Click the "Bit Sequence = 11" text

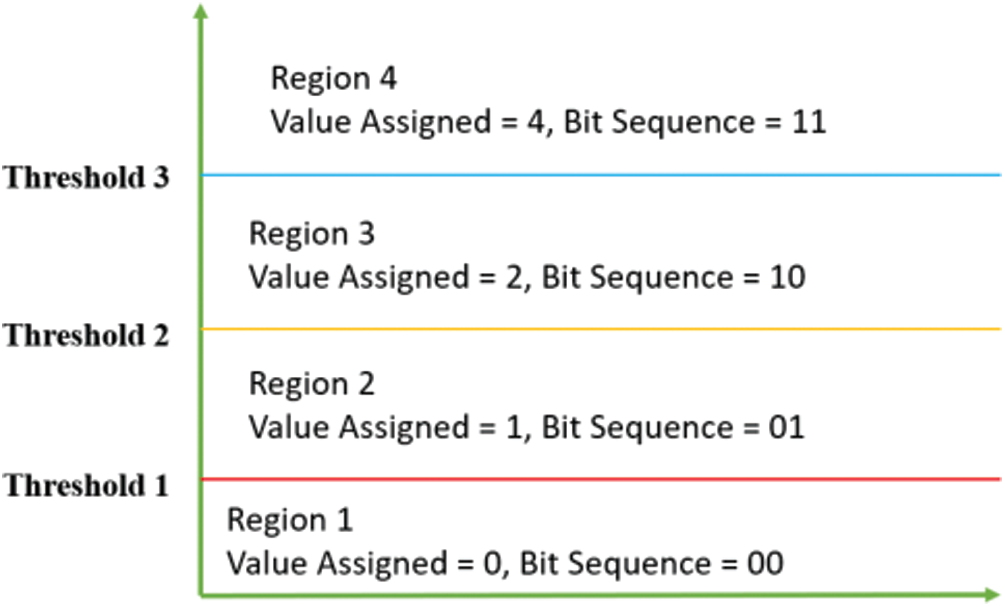[x=691, y=122]
